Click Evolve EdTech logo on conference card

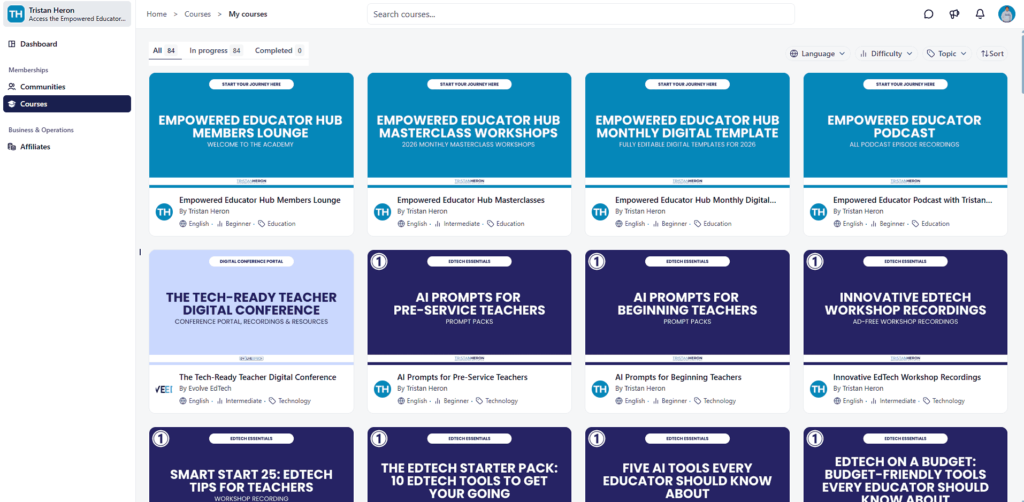pos(164,389)
